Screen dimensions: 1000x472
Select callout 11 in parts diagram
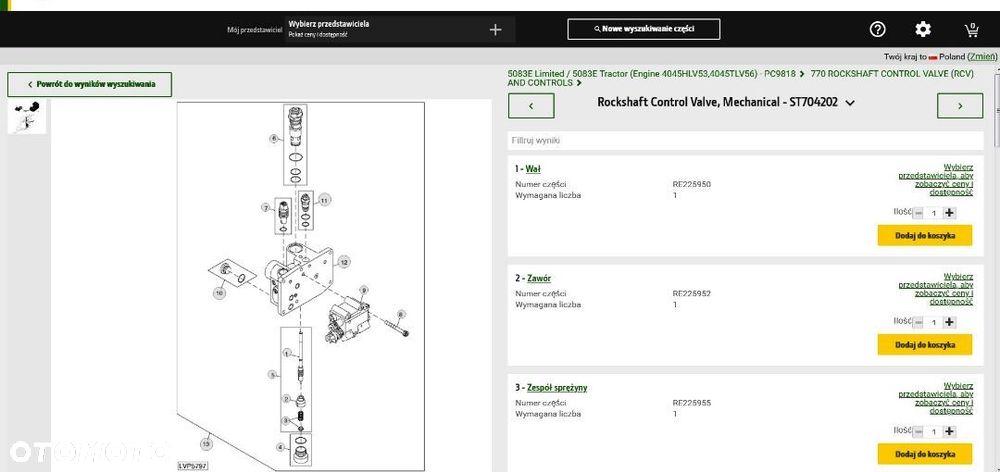[324, 200]
